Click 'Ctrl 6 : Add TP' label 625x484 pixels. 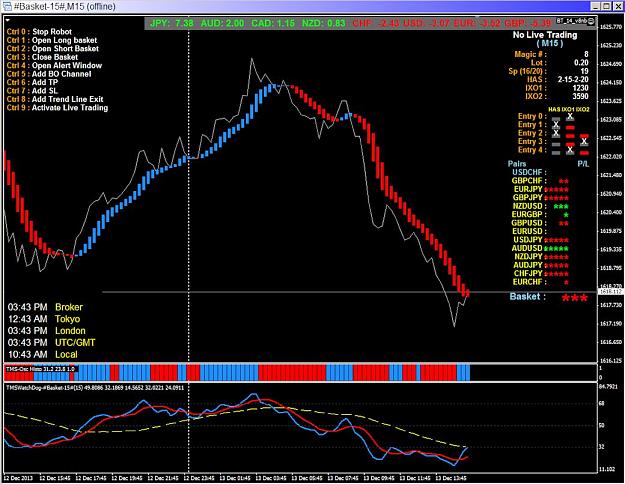(32, 82)
